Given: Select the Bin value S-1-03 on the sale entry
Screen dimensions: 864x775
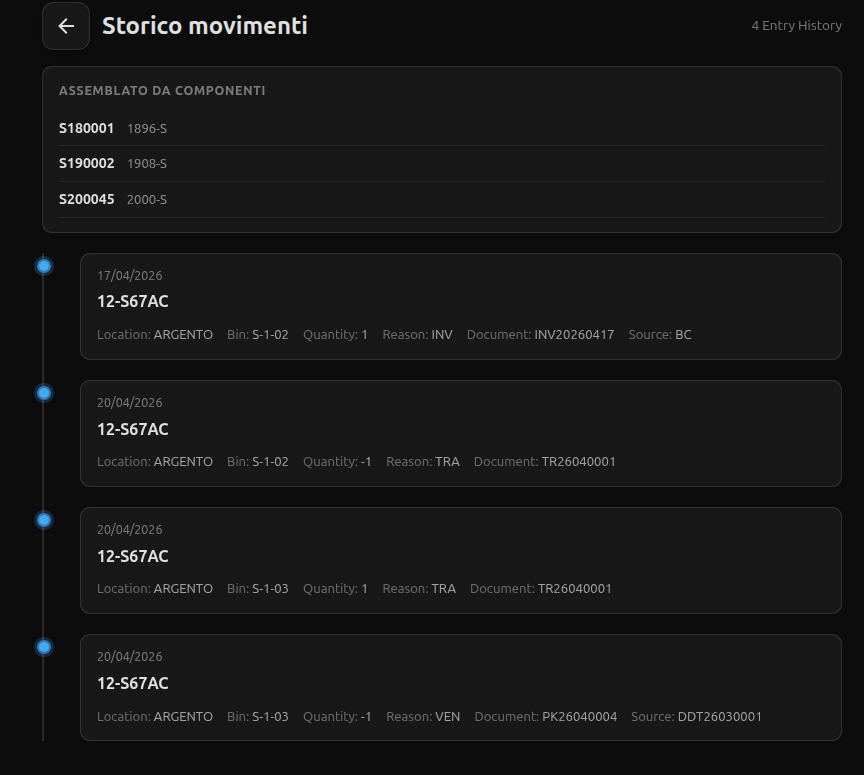Looking at the screenshot, I should point(270,716).
